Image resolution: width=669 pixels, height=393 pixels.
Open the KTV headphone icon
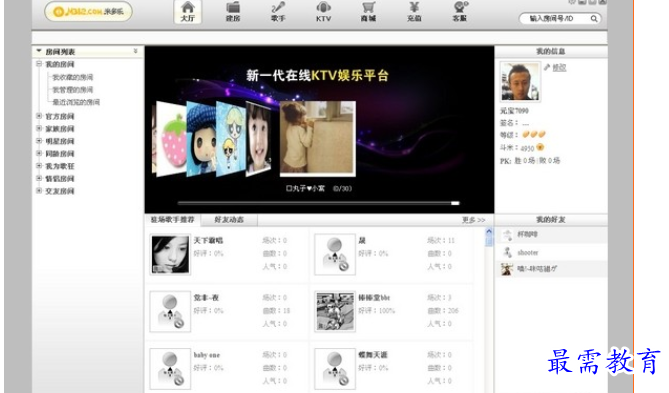(x=323, y=7)
